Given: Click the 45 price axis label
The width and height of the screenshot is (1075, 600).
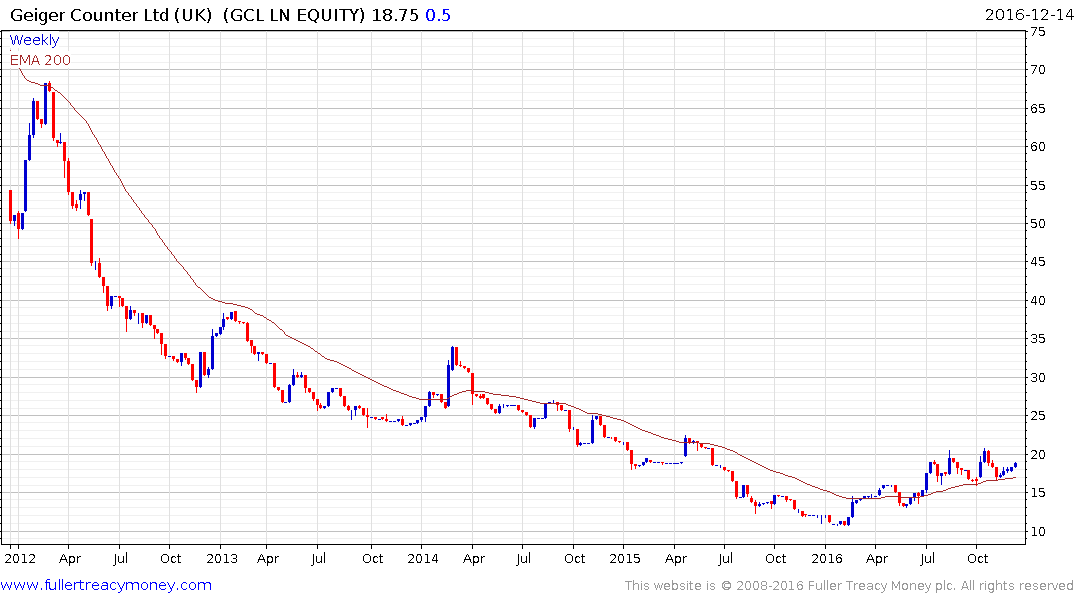Looking at the screenshot, I should click(x=1038, y=262).
